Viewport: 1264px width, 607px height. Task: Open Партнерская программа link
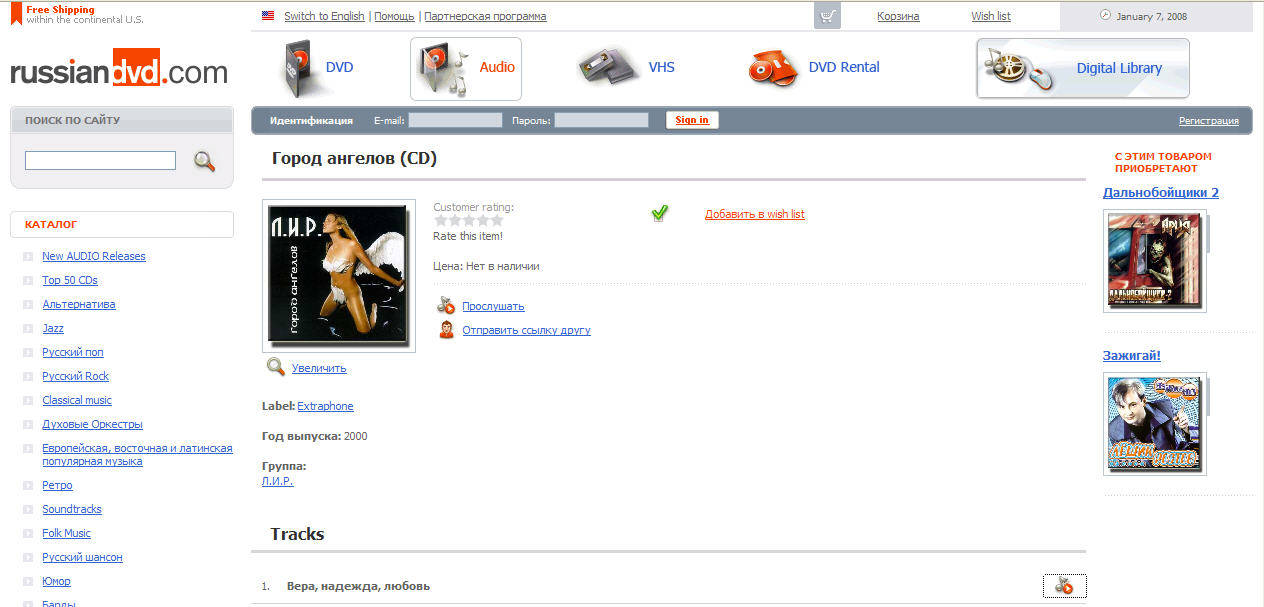485,16
